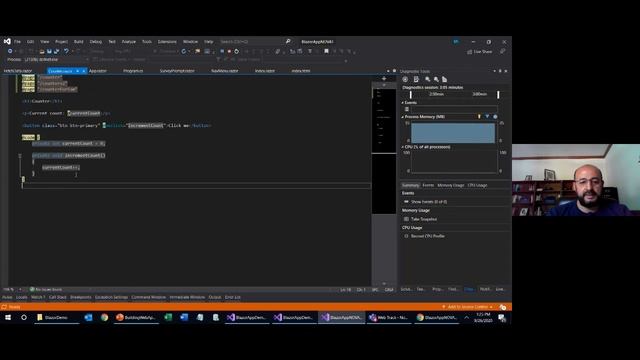Open the Window menu
This screenshot has height=360, width=640.
pos(190,42)
